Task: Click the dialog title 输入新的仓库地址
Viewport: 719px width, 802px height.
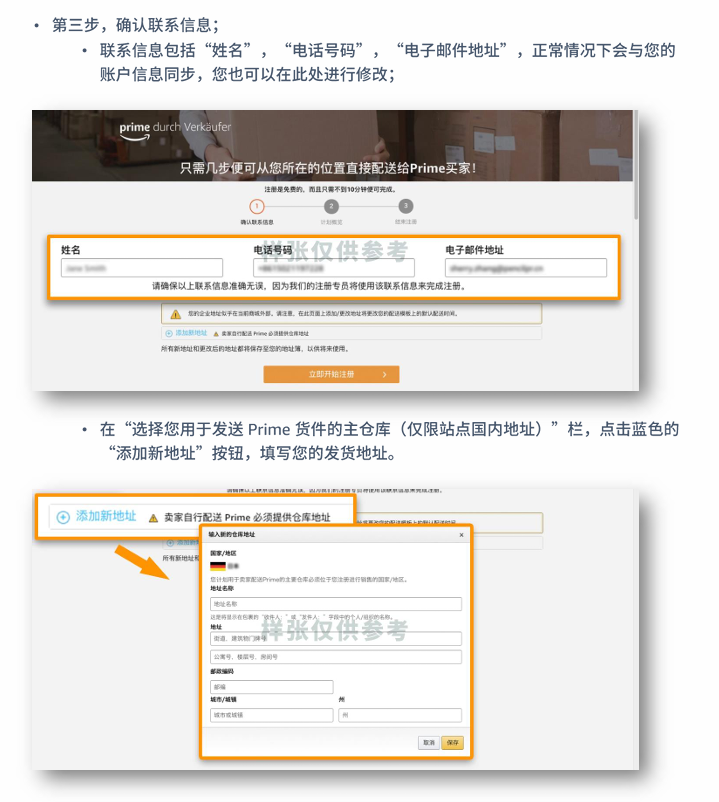Action: click(x=232, y=534)
